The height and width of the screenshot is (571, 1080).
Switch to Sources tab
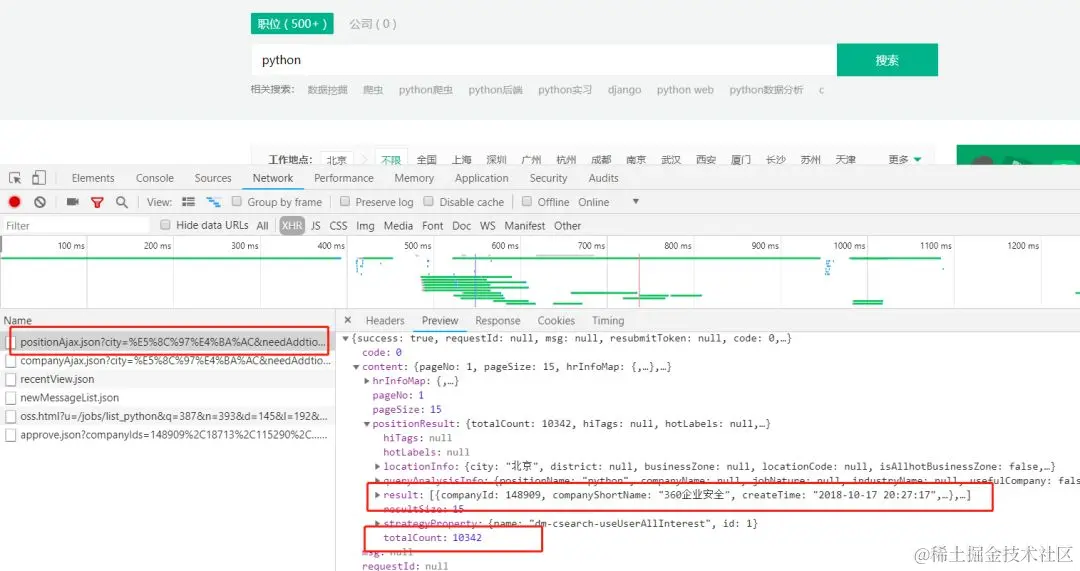tap(213, 178)
